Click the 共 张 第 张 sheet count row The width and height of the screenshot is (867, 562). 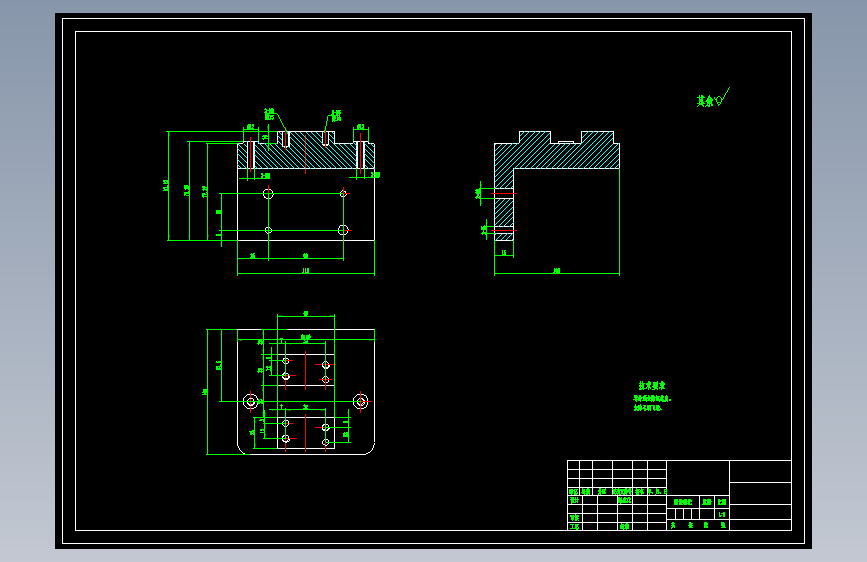698,525
